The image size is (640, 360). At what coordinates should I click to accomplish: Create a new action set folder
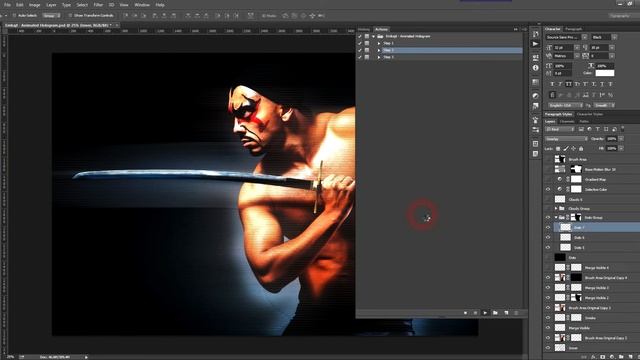pos(495,313)
